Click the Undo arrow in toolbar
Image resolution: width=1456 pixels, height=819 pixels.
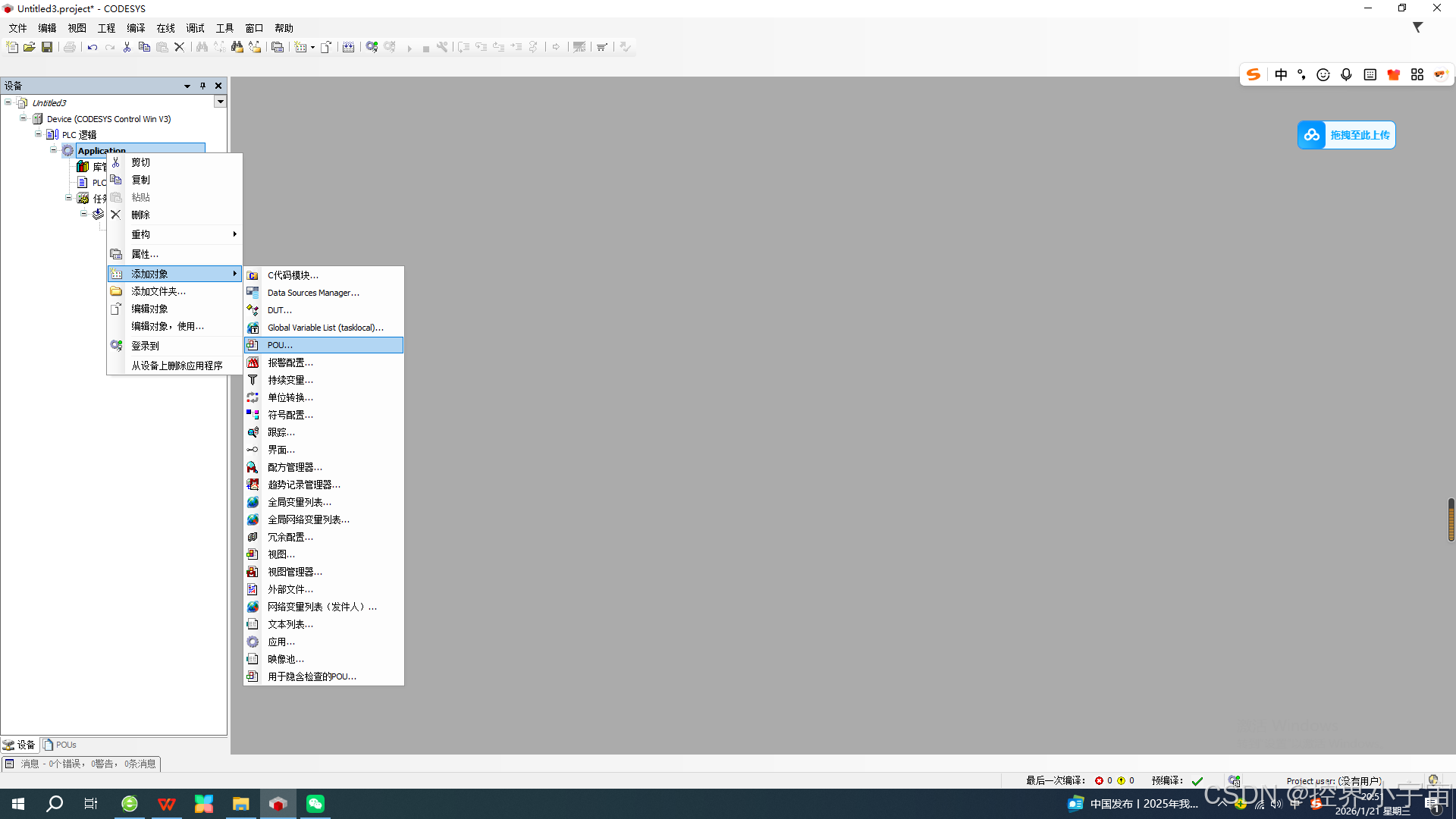pyautogui.click(x=93, y=47)
